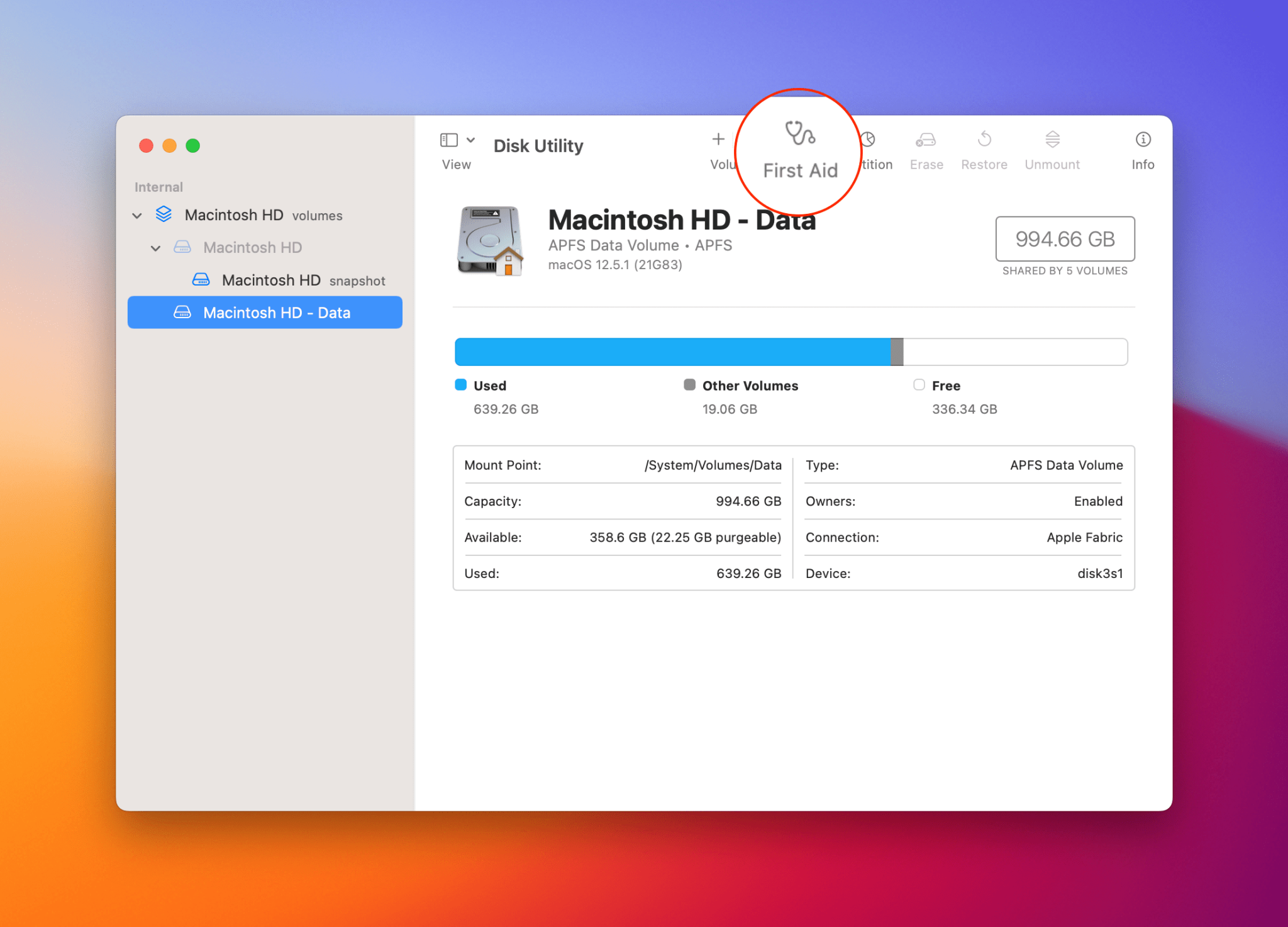Click the Used legend color square

tap(460, 385)
